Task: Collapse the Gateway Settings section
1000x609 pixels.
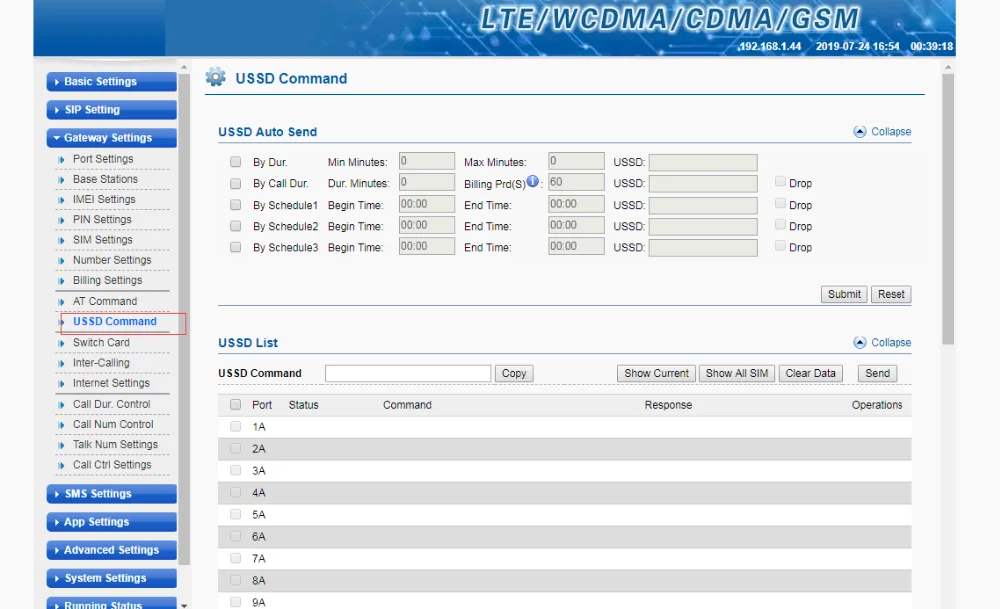Action: 111,138
